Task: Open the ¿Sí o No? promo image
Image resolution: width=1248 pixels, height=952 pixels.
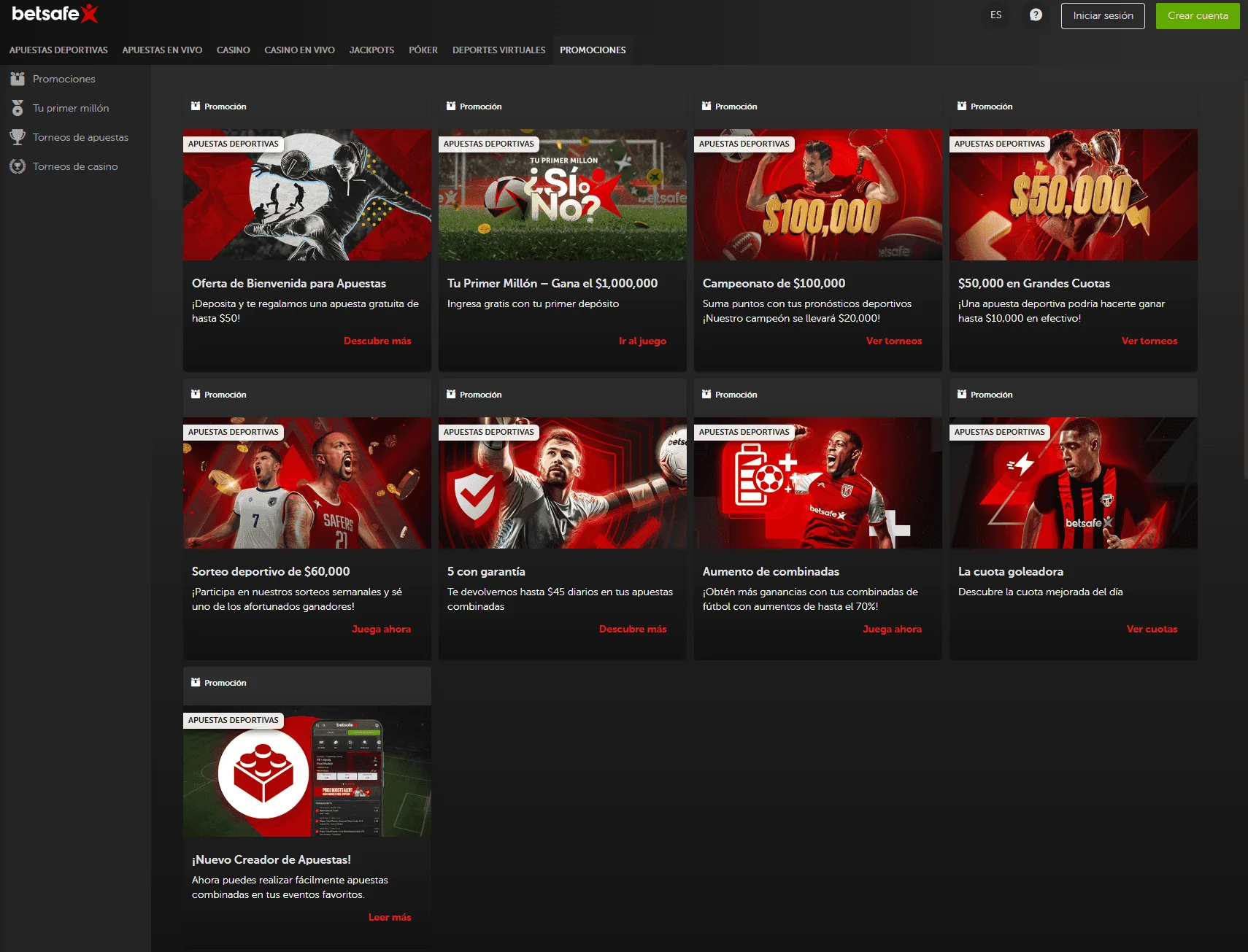Action: pyautogui.click(x=563, y=195)
